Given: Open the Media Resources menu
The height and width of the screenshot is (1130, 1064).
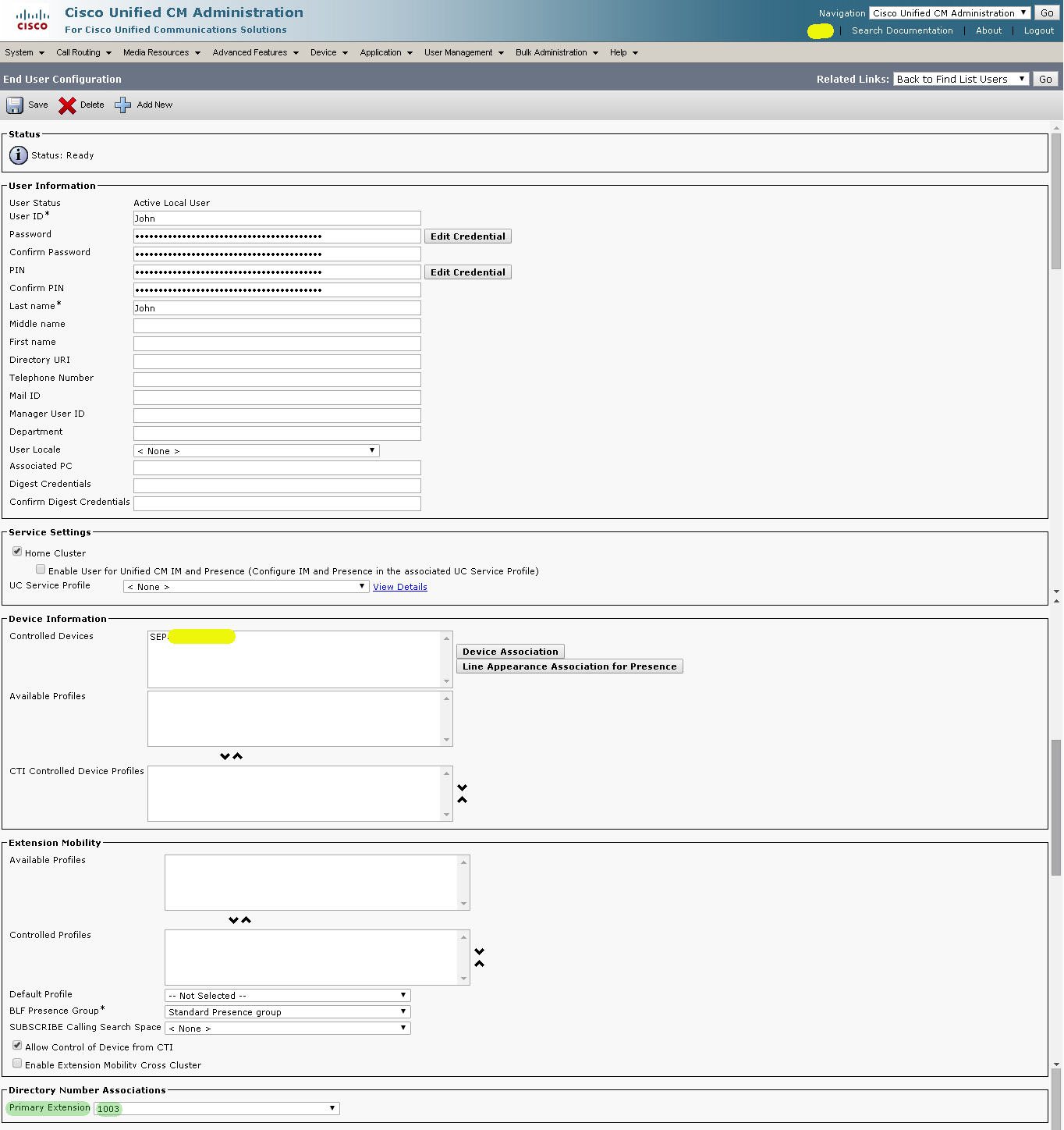Looking at the screenshot, I should click(x=161, y=52).
